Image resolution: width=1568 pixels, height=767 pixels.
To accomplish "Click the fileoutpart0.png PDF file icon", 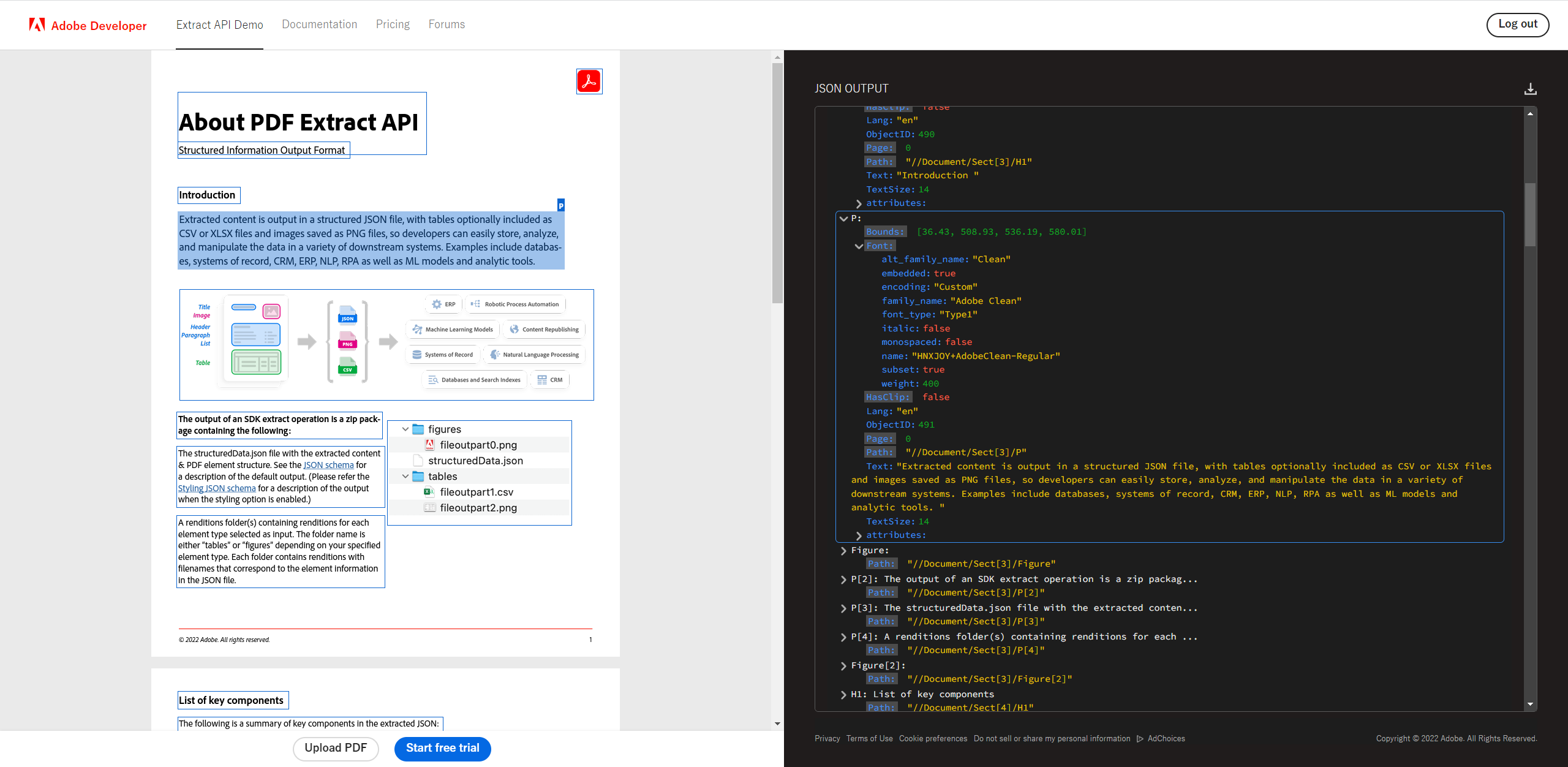I will (431, 445).
